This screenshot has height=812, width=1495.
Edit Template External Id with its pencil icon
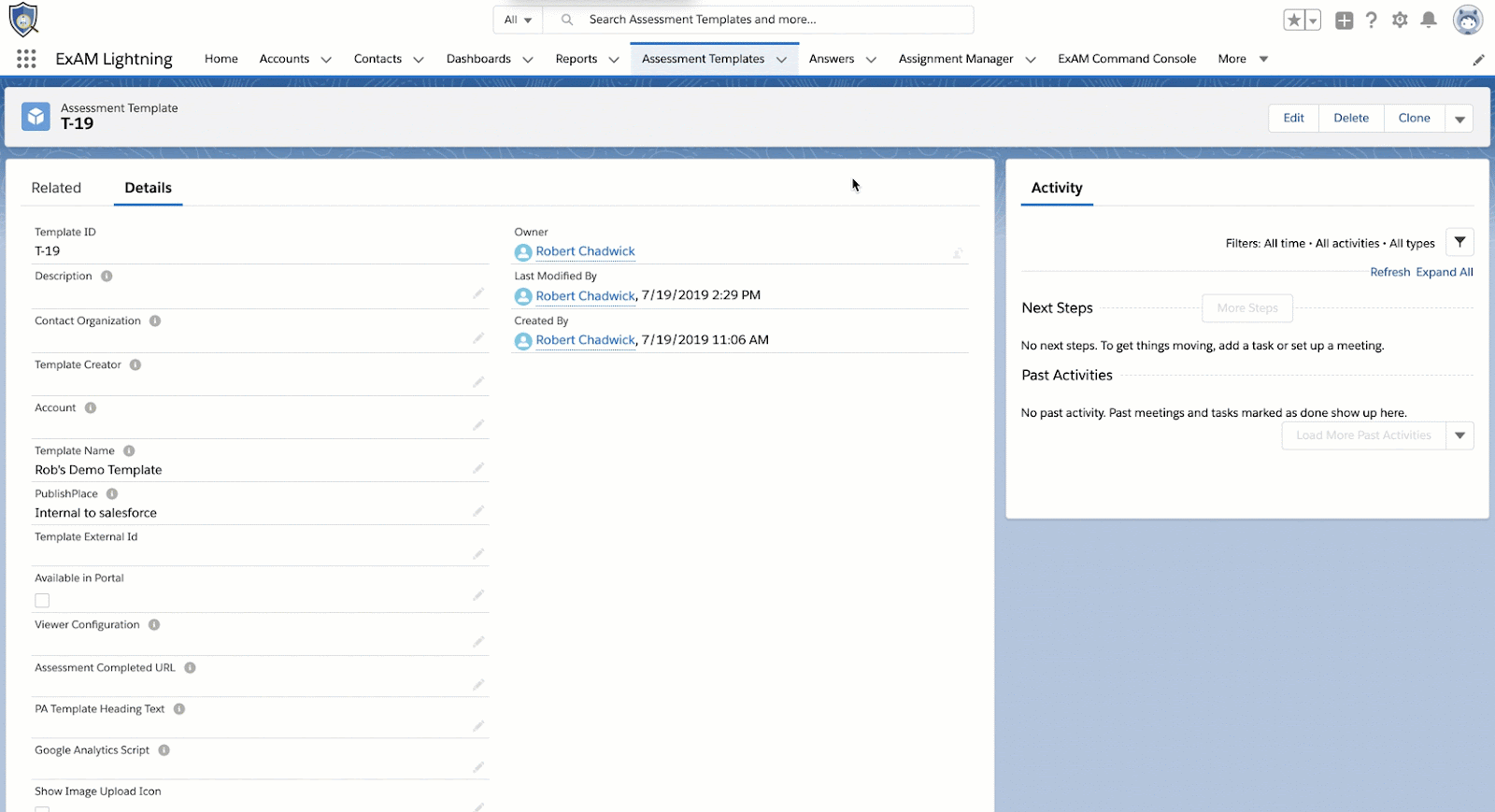point(478,554)
